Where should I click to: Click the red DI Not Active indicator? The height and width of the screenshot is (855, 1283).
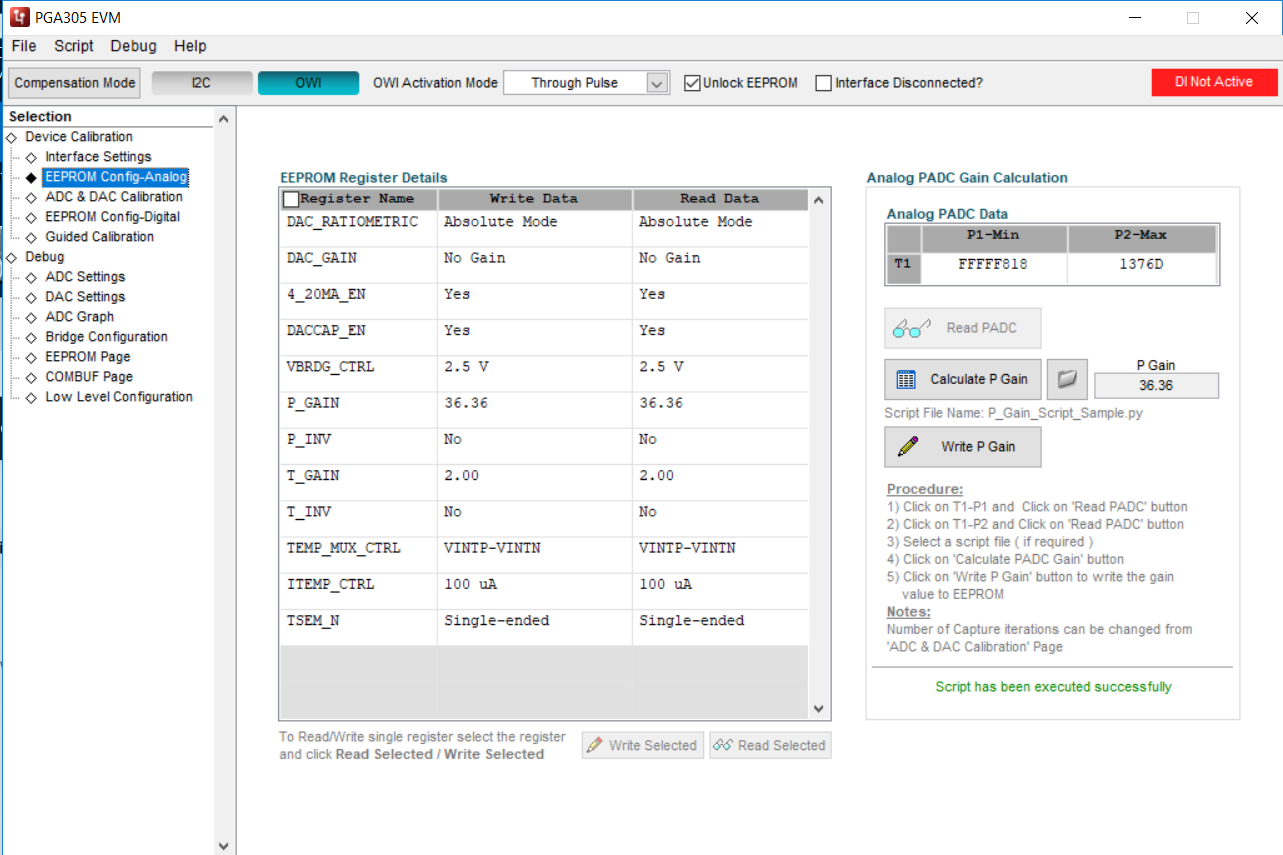tap(1214, 82)
